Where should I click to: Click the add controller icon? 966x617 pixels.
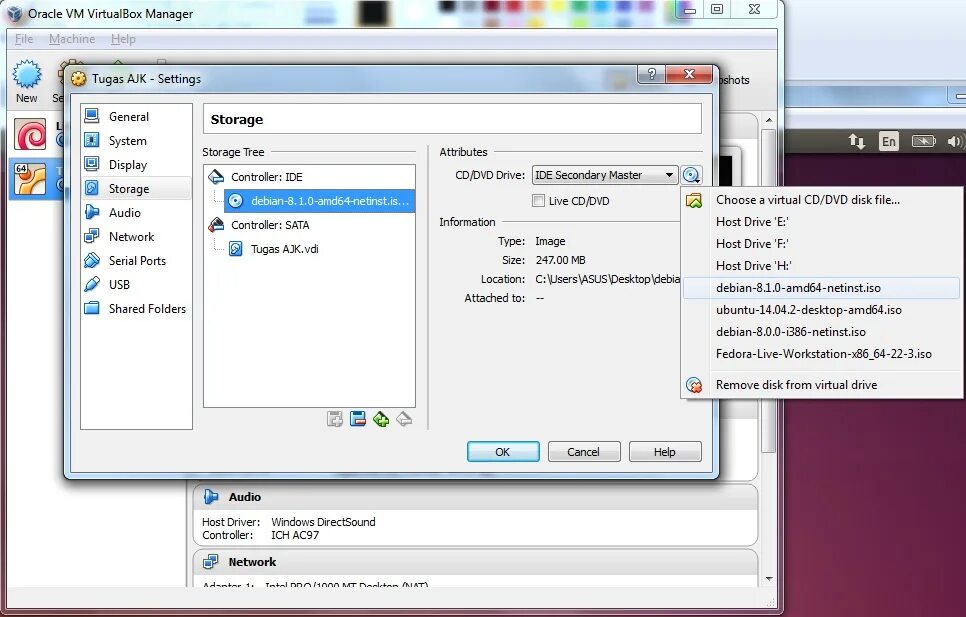335,419
